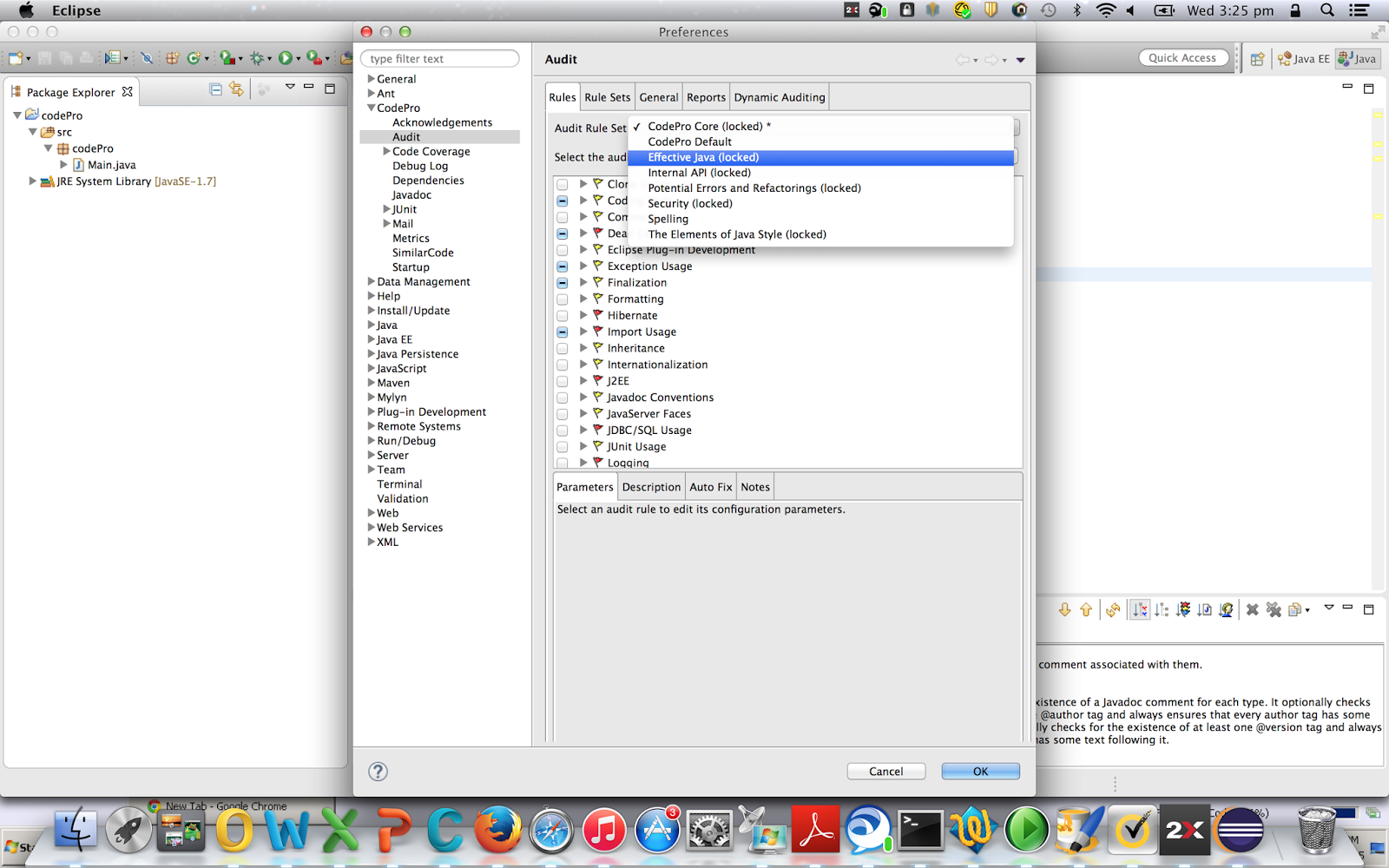Select Metrics preference page
1389x868 pixels.
click(411, 238)
